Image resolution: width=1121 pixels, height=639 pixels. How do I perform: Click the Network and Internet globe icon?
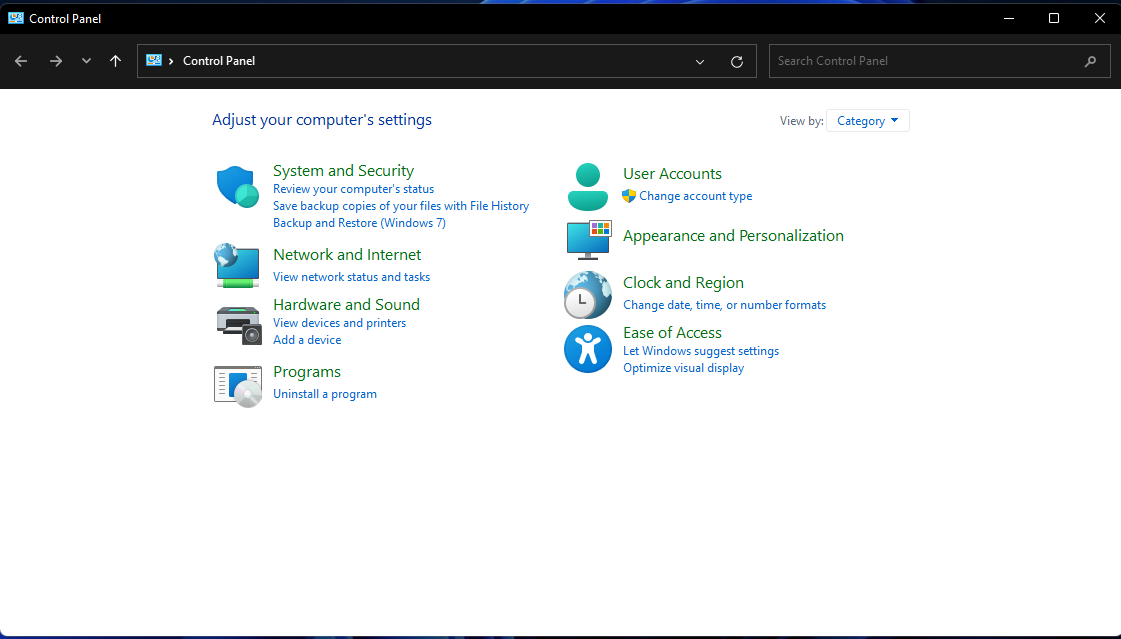(237, 265)
